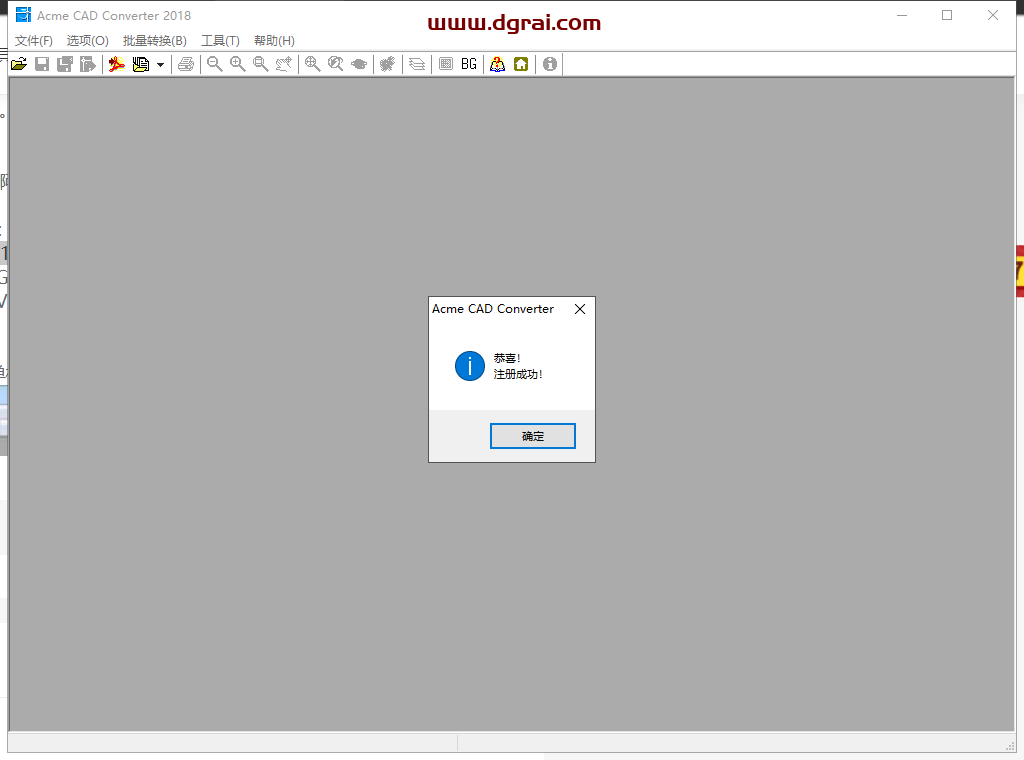The width and height of the screenshot is (1024, 760).
Task: Select the Pan hand tool icon
Action: (283, 64)
